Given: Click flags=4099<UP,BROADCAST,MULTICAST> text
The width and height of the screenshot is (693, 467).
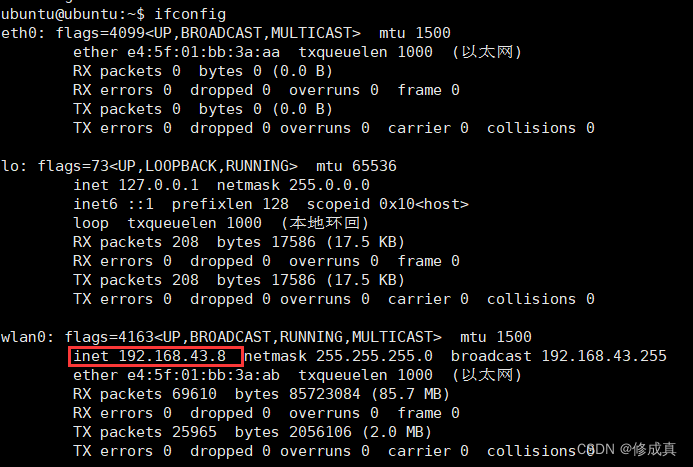Looking at the screenshot, I should [208, 33].
